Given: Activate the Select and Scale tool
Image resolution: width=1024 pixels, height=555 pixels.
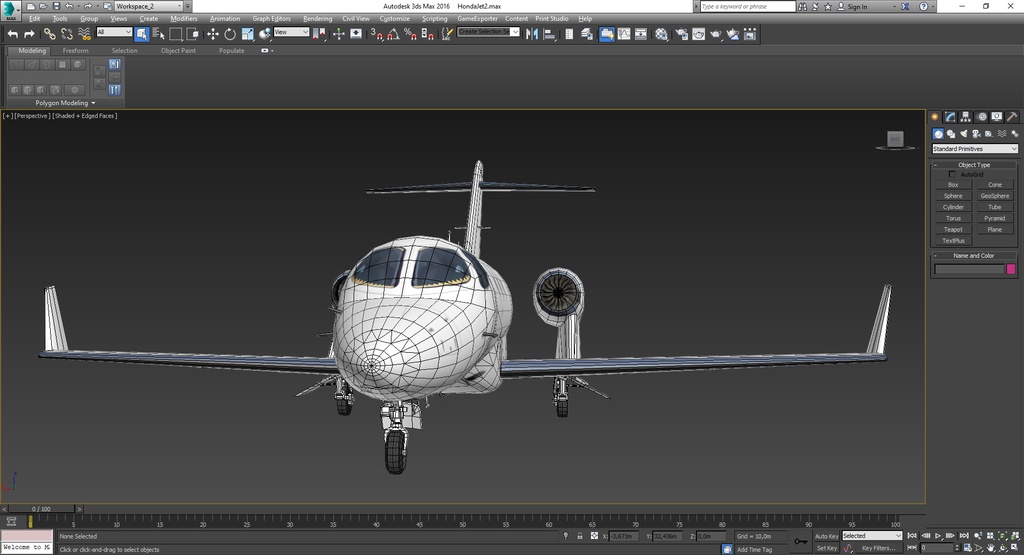Looking at the screenshot, I should 248,34.
